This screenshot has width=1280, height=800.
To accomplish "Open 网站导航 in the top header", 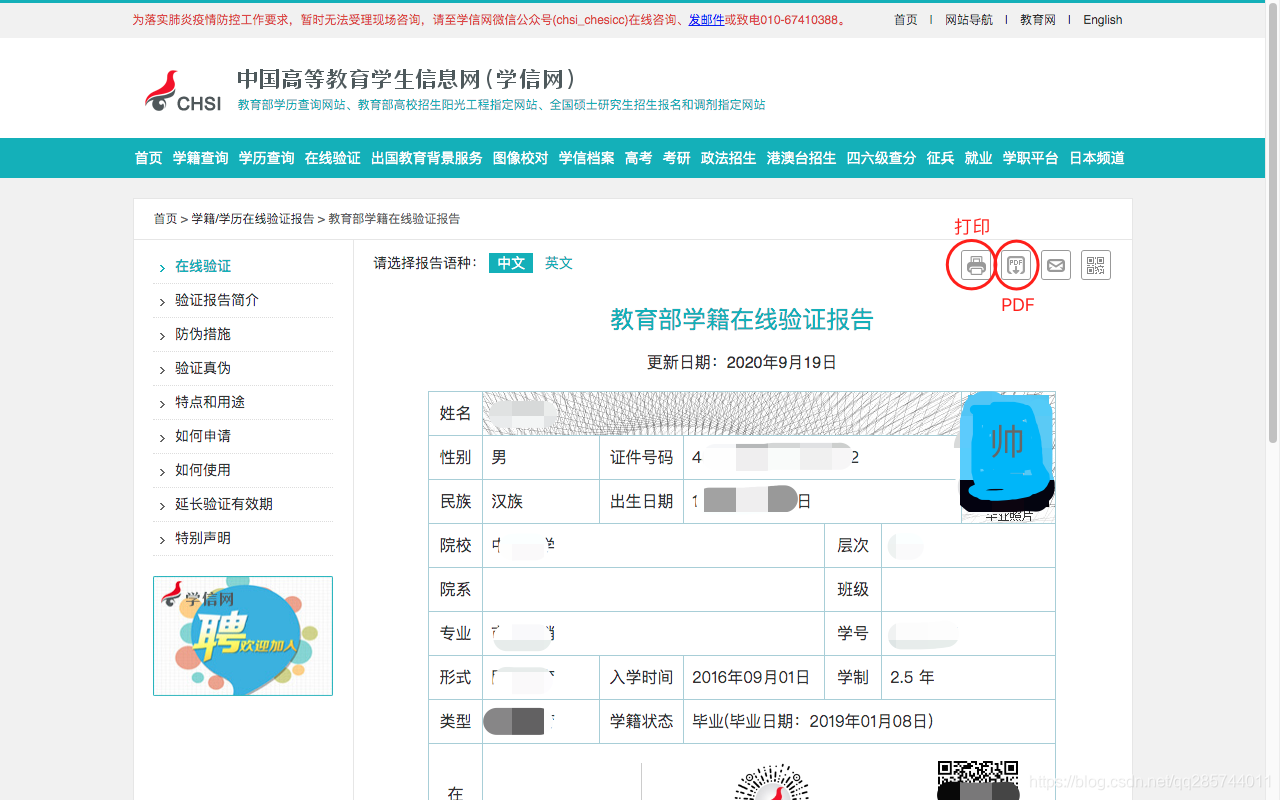I will 969,20.
